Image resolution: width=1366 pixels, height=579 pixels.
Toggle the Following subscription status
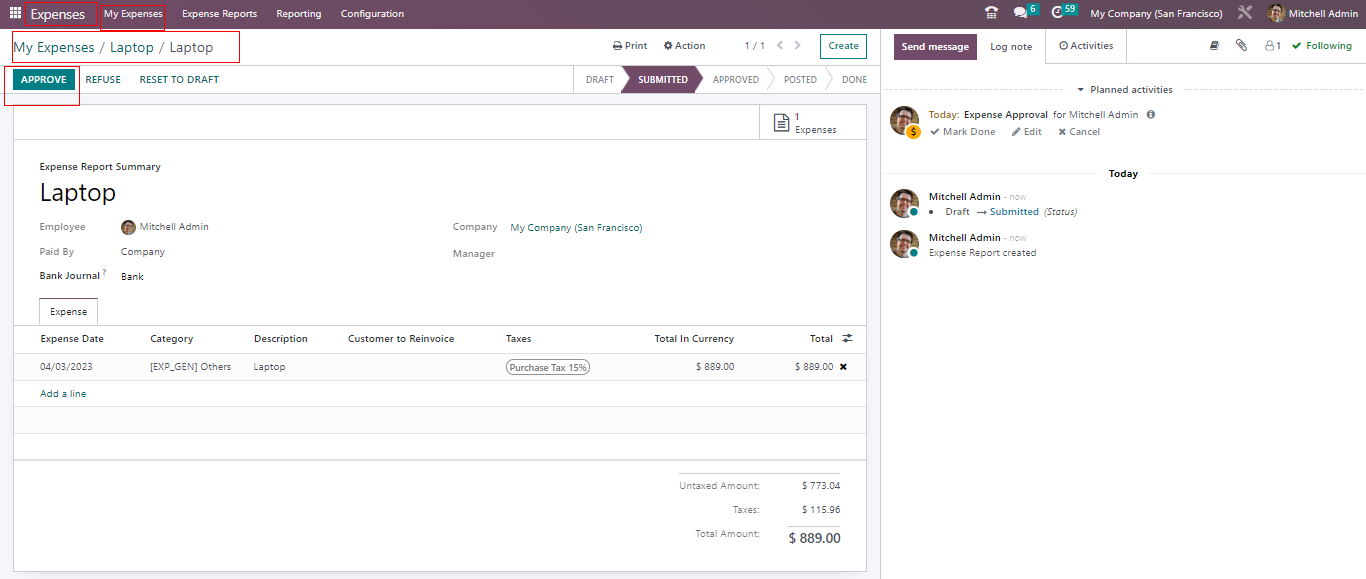point(1321,46)
